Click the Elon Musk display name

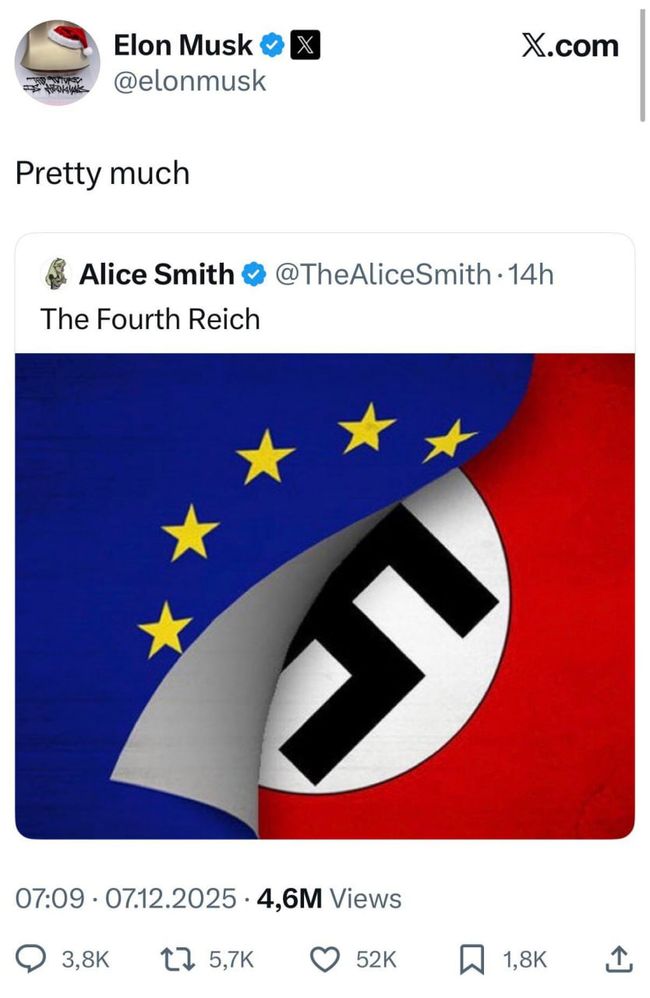(183, 45)
